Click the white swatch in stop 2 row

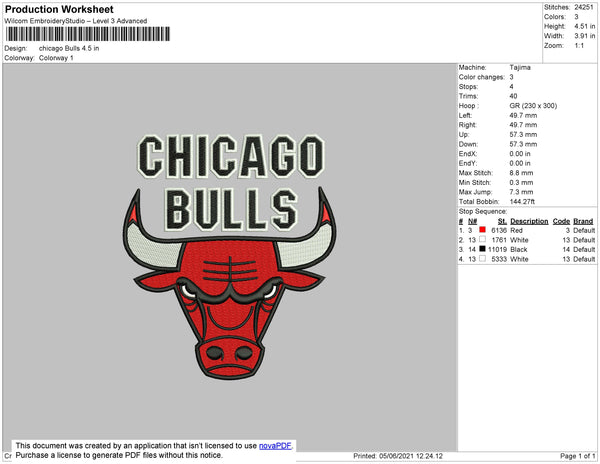tap(482, 239)
